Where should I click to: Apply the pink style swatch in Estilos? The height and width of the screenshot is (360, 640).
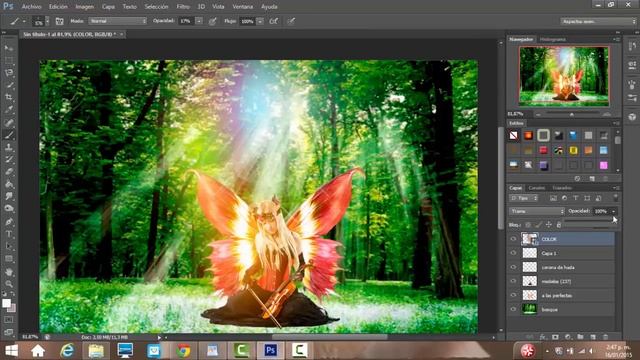pos(603,165)
